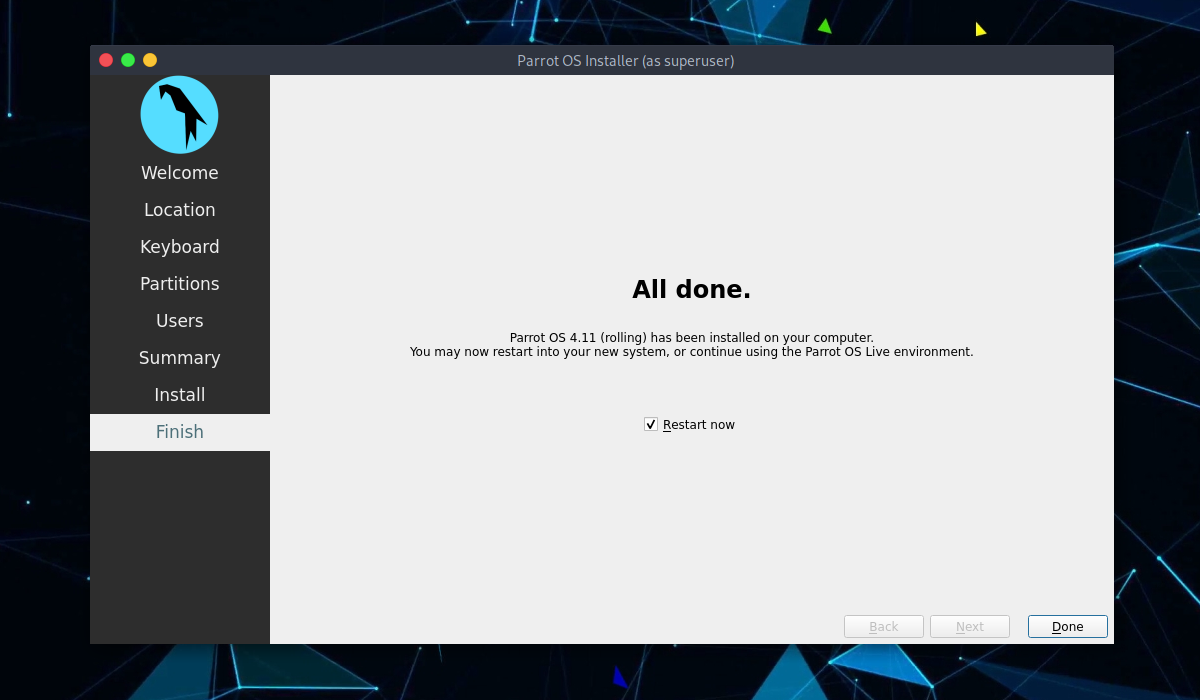This screenshot has height=700, width=1200.
Task: Click 'Parrot OS 4.11 (rolling) has been installed' text
Action: point(692,338)
